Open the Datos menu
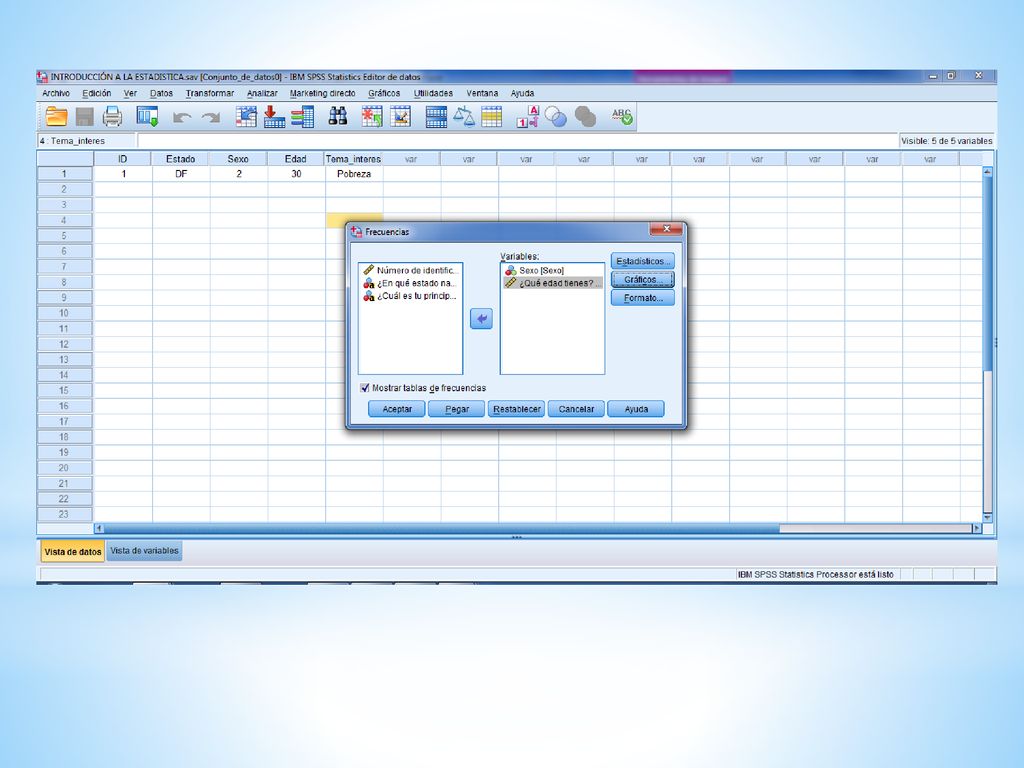 [161, 93]
